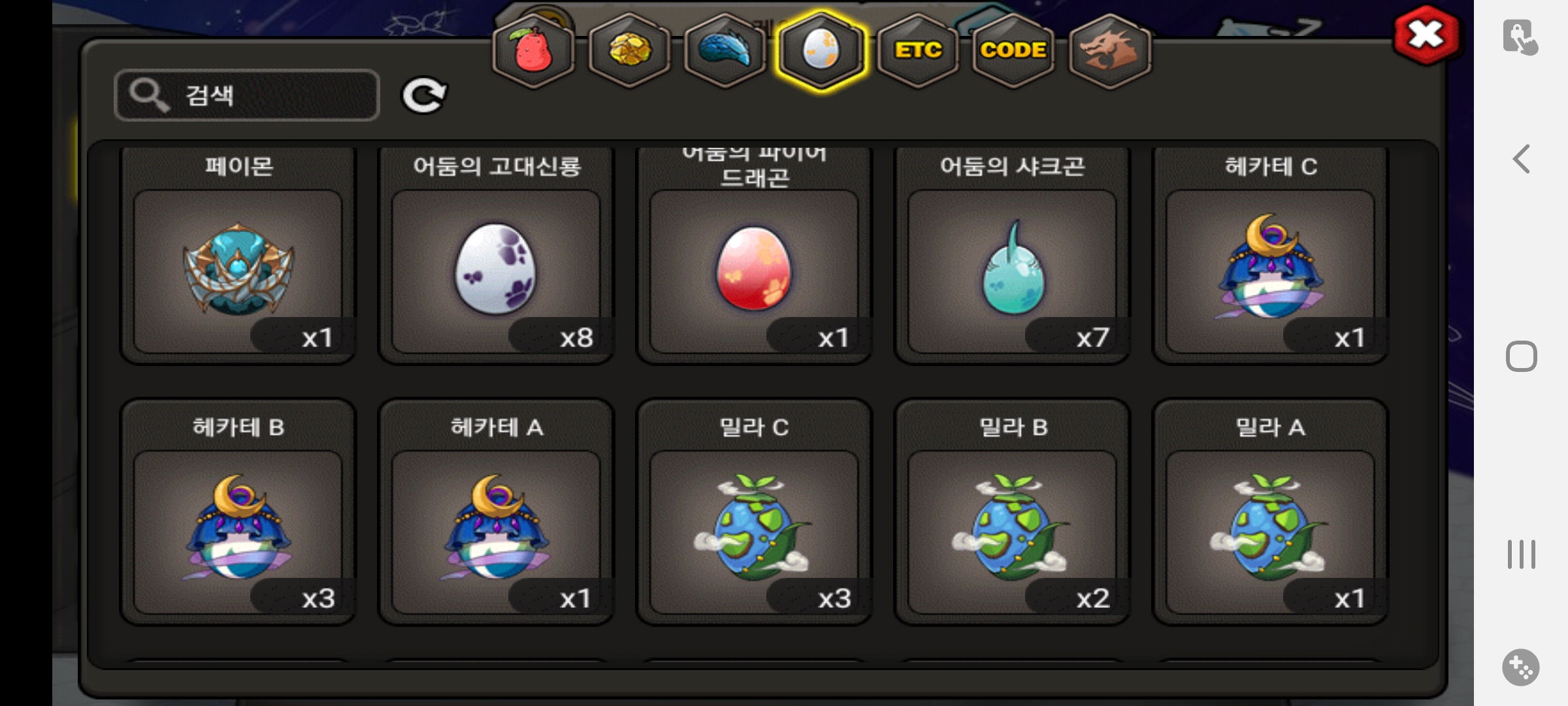This screenshot has height=706, width=1568.
Task: Open the CODE tab
Action: pyautogui.click(x=1013, y=51)
